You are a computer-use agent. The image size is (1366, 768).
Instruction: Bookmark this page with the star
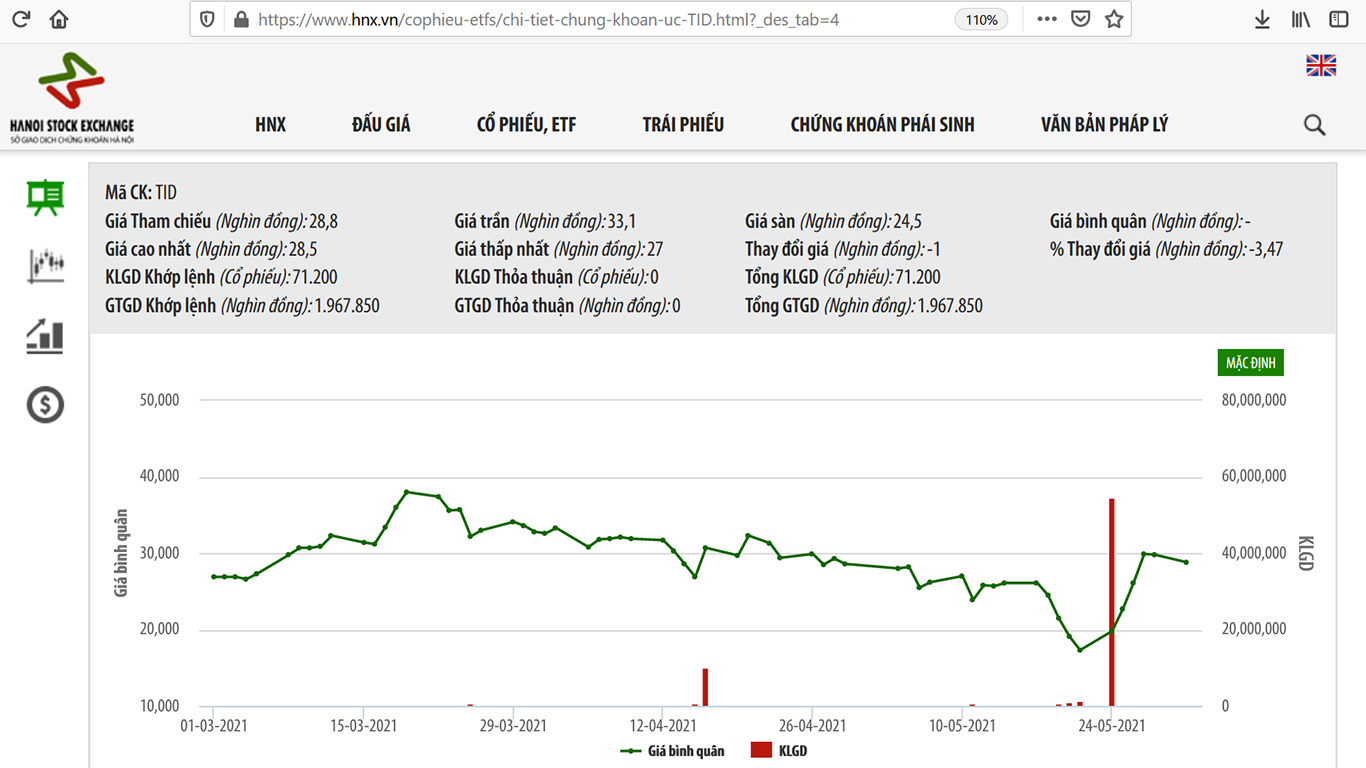(x=1114, y=19)
